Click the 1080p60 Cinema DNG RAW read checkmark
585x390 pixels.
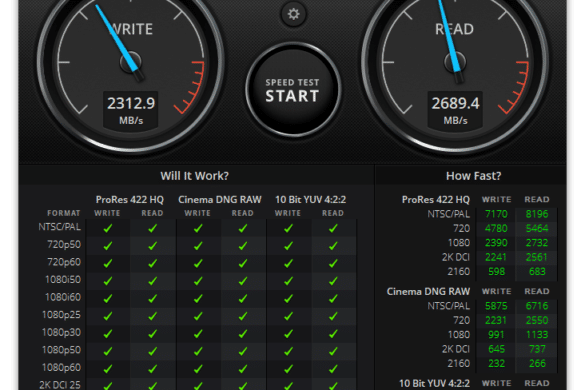point(243,368)
